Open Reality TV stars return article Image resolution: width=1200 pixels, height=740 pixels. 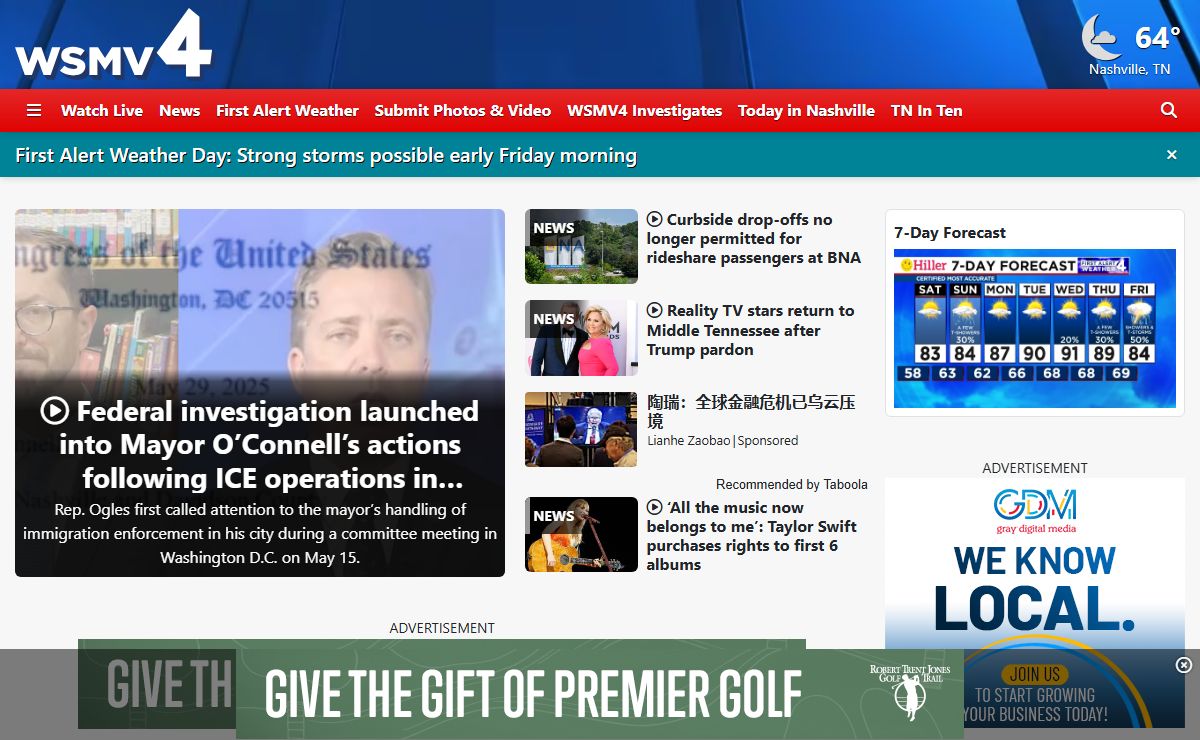(751, 330)
